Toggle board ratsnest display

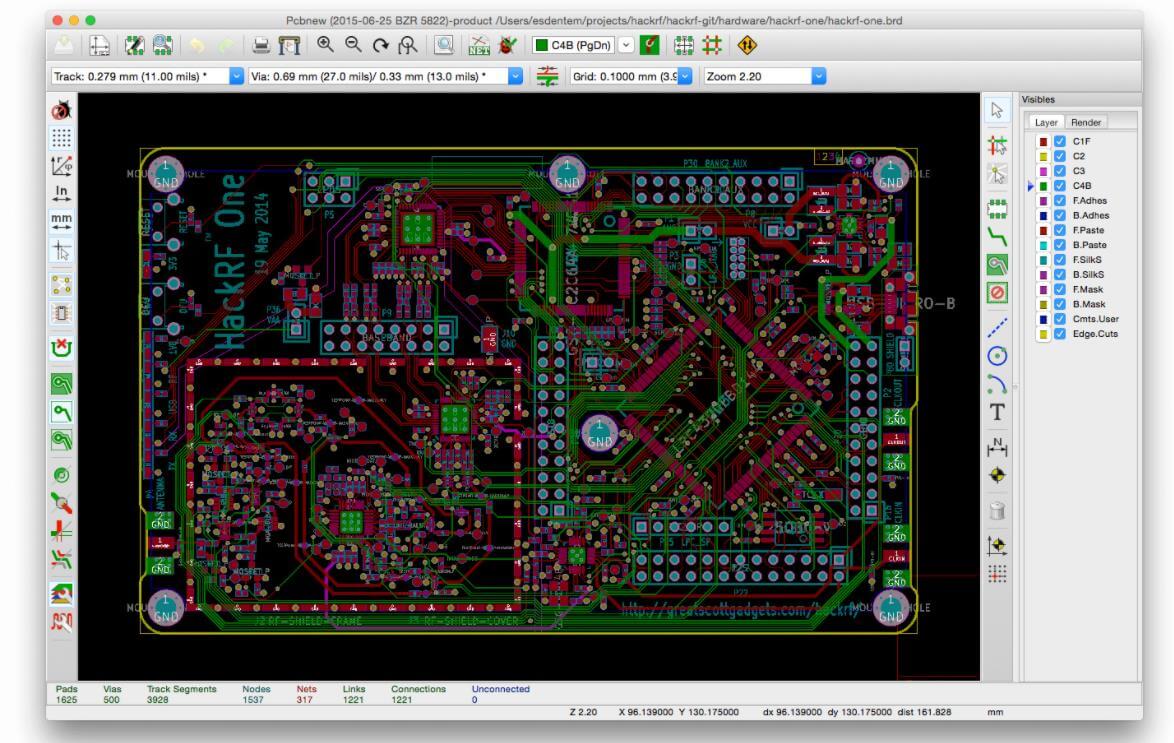point(61,285)
